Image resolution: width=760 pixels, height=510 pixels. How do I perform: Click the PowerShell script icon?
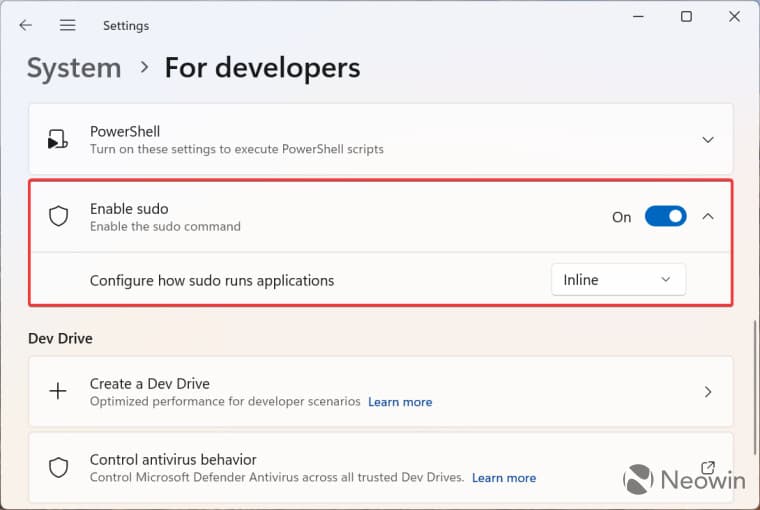click(58, 139)
